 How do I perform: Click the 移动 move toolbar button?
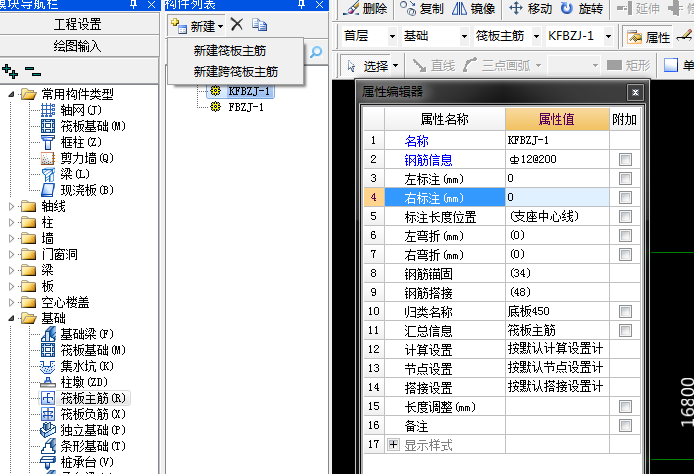coord(530,8)
